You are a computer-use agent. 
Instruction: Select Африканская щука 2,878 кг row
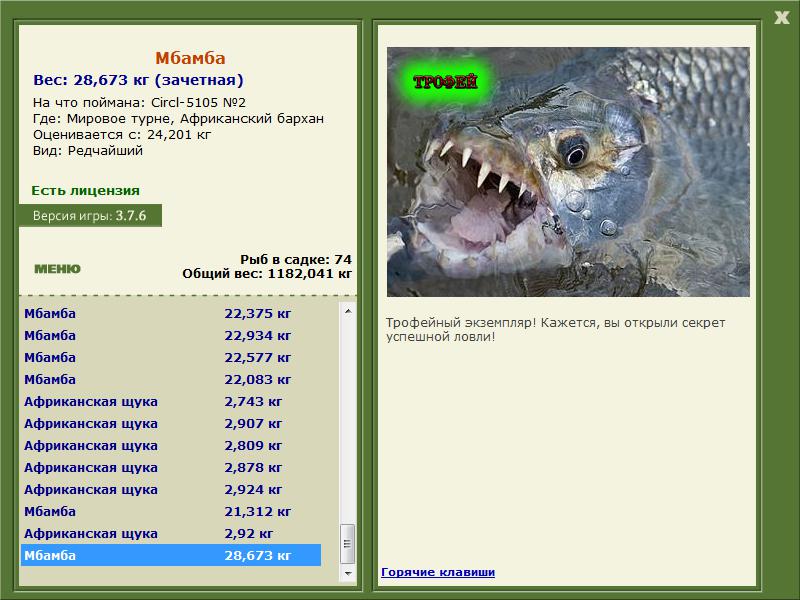tap(171, 467)
